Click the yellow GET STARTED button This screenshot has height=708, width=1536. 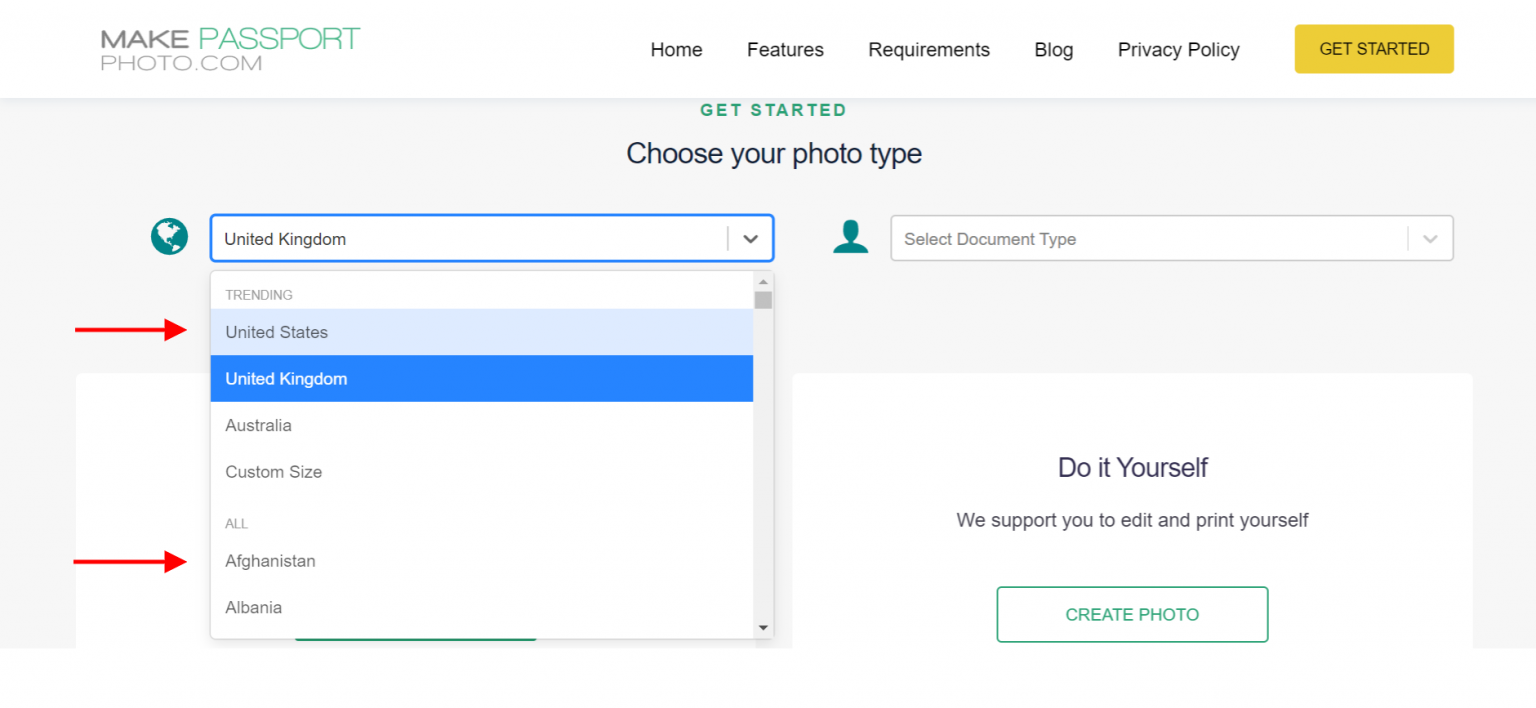click(1374, 49)
